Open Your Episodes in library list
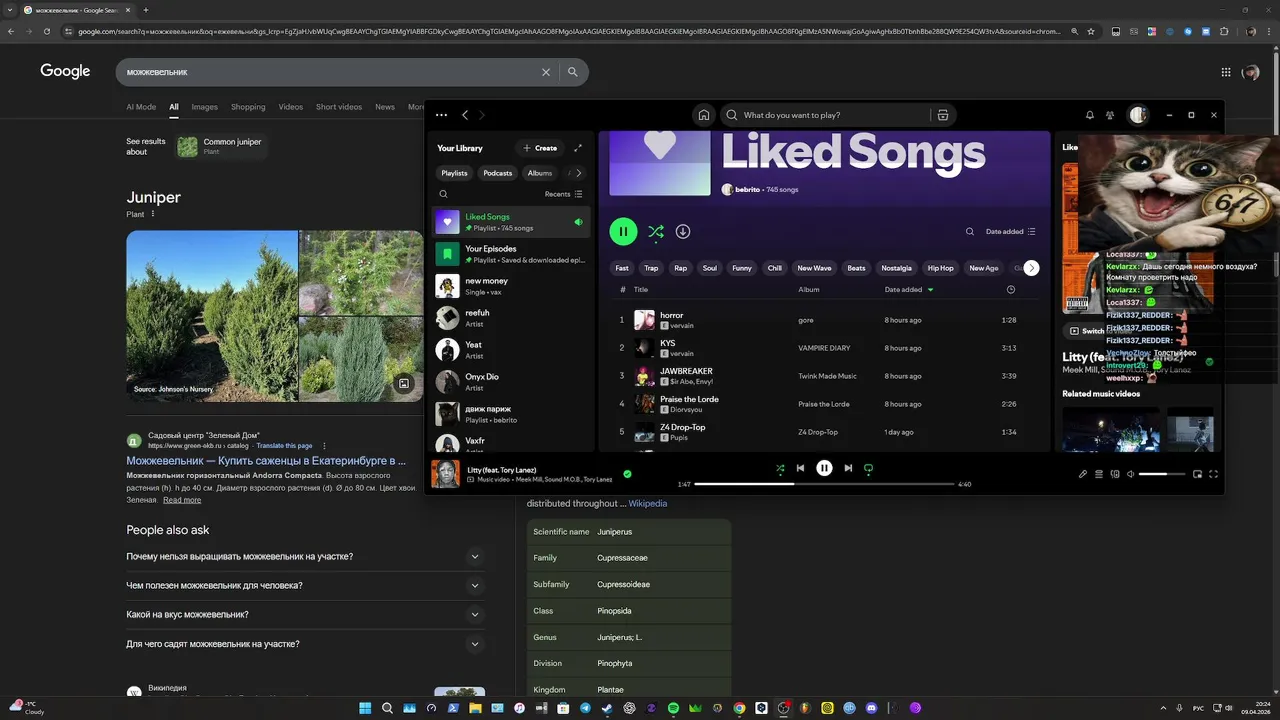This screenshot has height=720, width=1280. click(x=511, y=254)
